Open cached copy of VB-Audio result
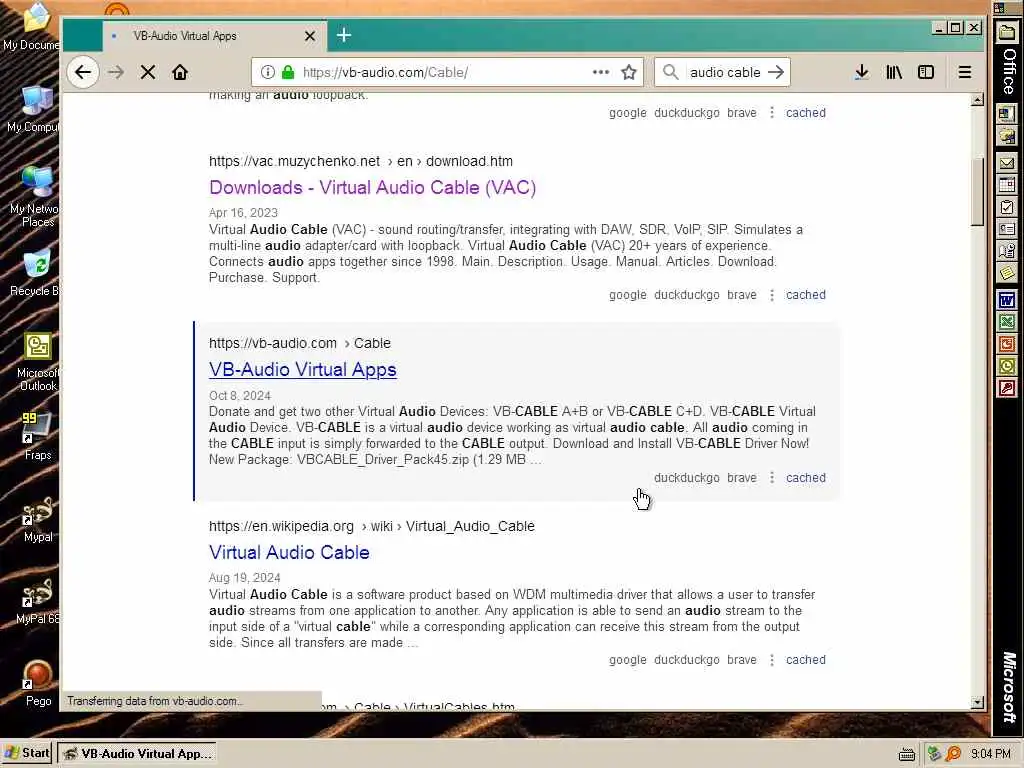The image size is (1024, 768). point(806,477)
